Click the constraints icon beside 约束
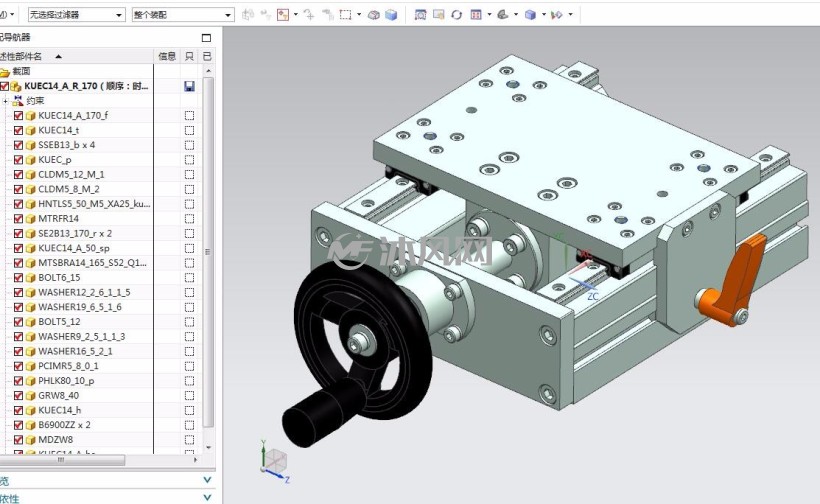 (x=18, y=100)
